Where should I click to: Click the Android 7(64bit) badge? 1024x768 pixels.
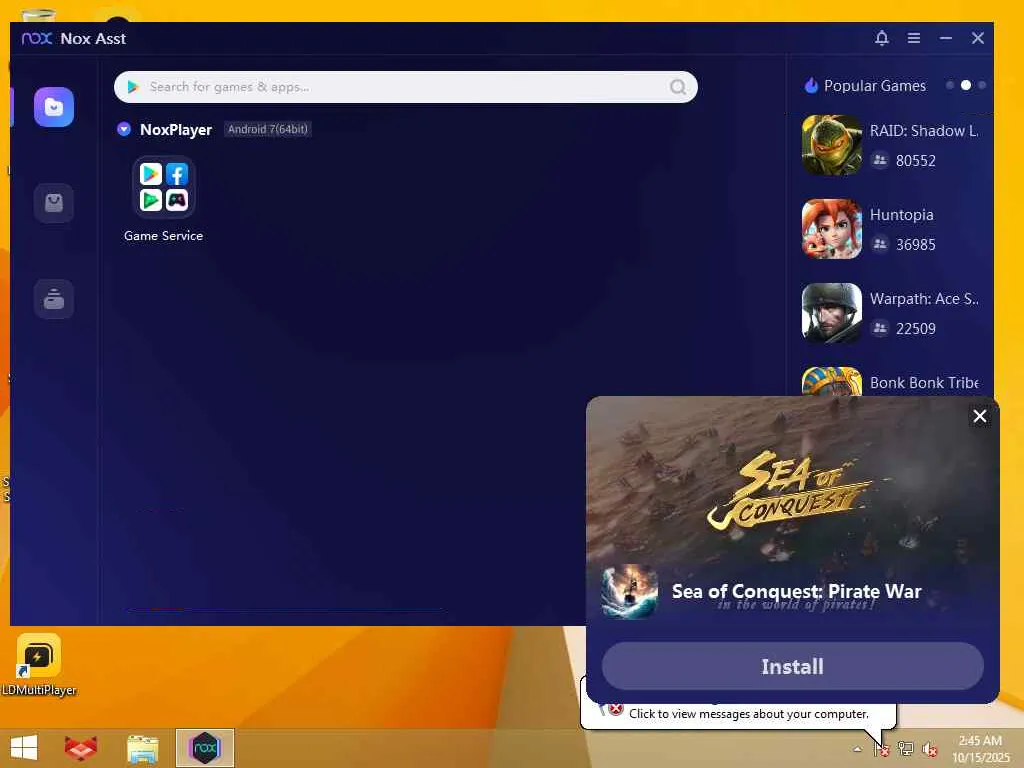[267, 129]
